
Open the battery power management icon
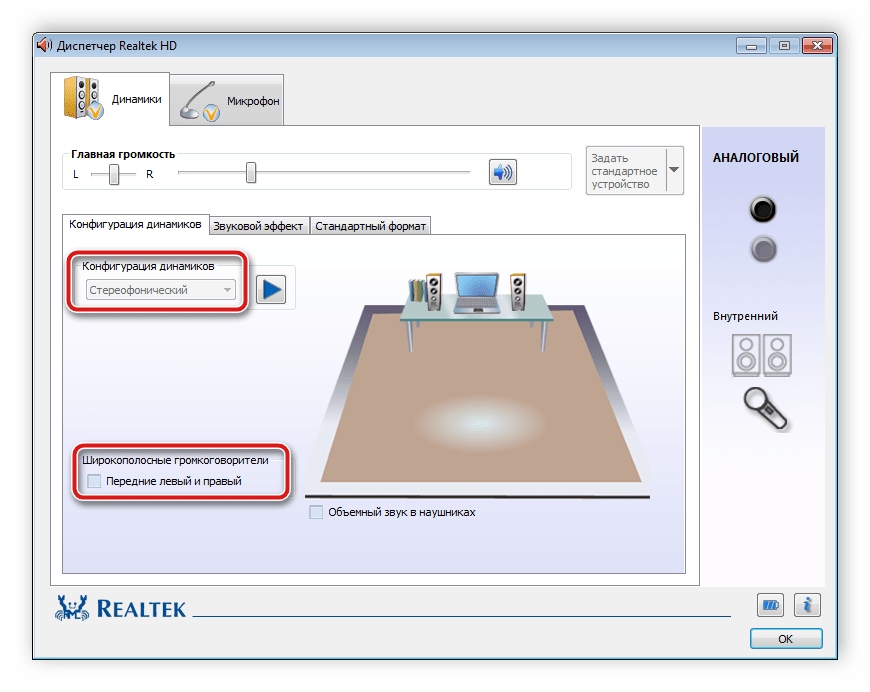pos(770,605)
